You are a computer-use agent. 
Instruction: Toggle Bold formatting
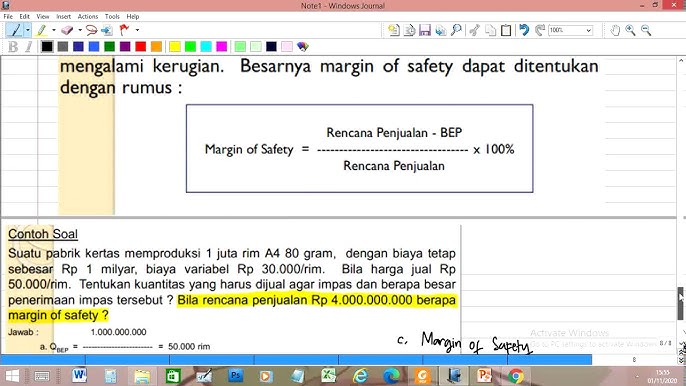tap(13, 46)
